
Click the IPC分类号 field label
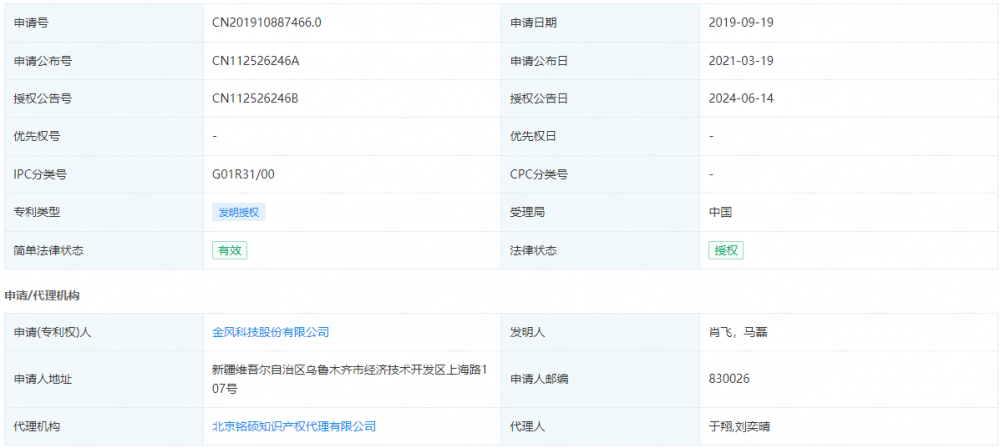[40, 174]
